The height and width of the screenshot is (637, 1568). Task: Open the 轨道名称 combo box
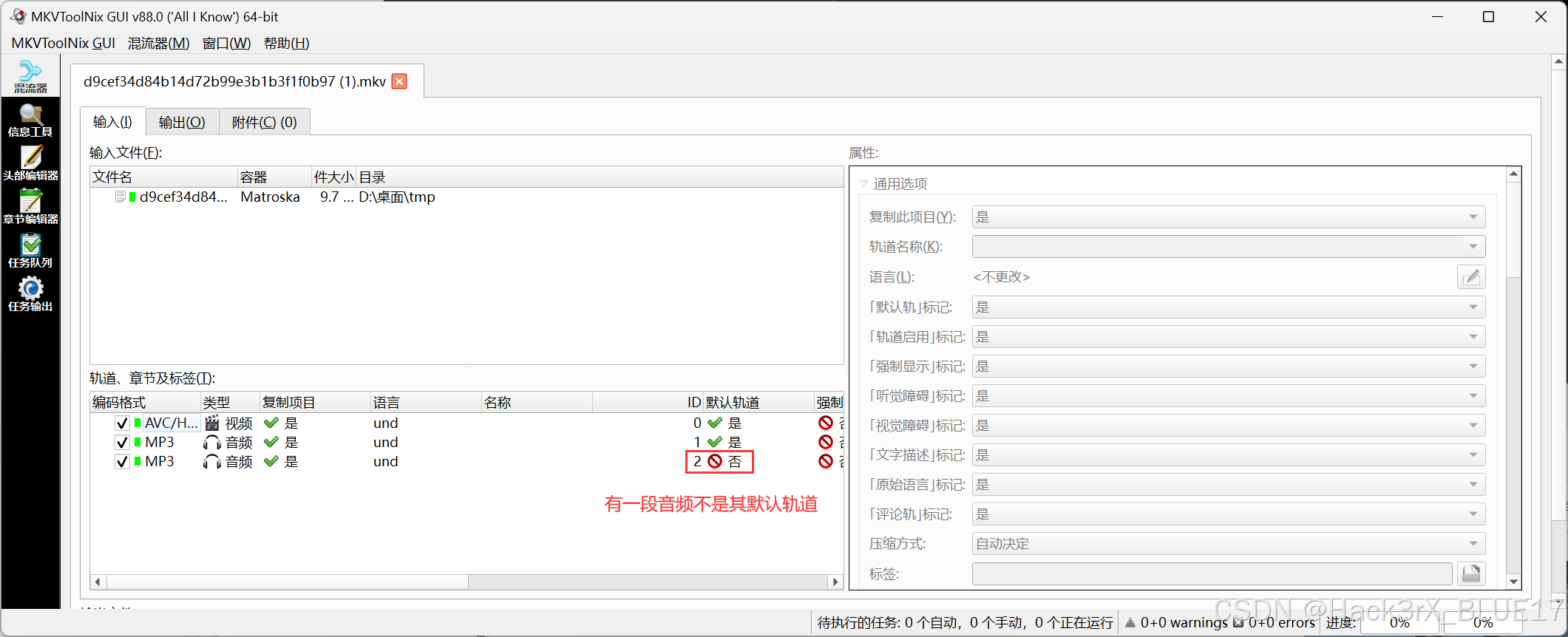[x=1228, y=247]
